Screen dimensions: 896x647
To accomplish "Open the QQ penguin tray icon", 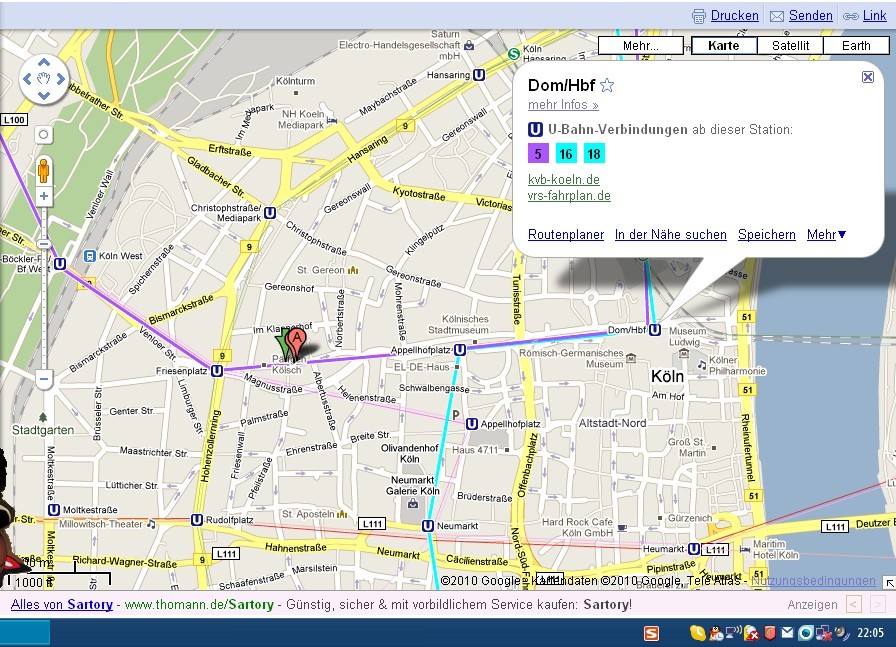I will 715,632.
